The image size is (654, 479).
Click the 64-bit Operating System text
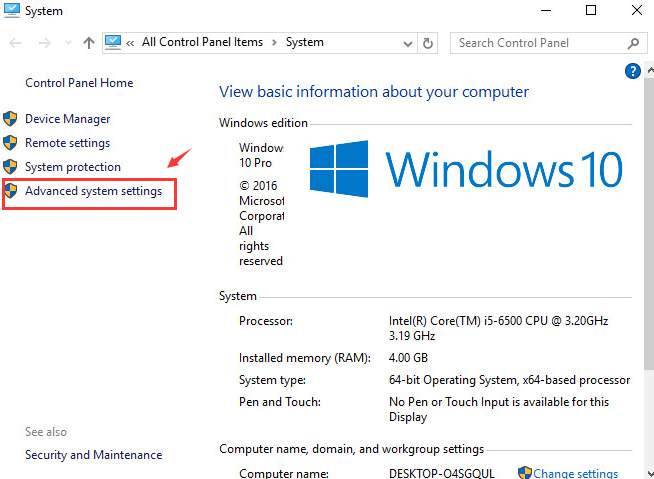(x=509, y=380)
